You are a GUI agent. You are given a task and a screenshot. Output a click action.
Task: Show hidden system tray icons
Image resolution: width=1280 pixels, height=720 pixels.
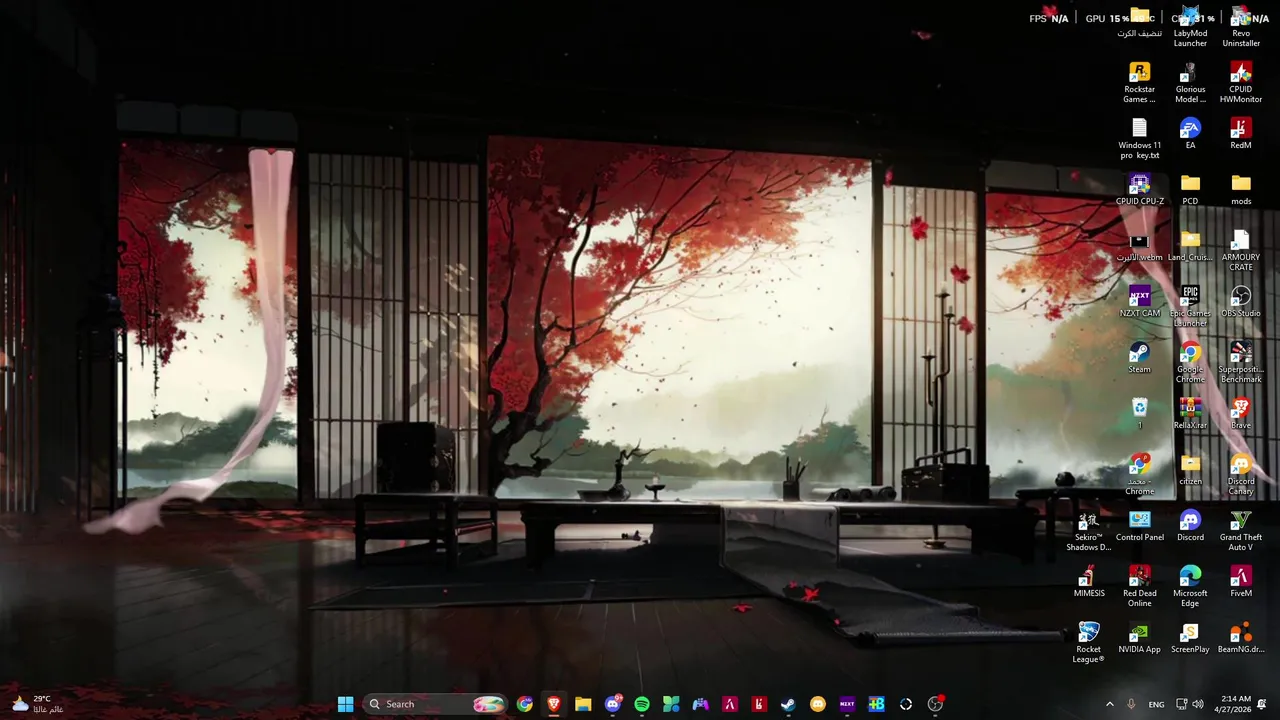tap(1109, 704)
